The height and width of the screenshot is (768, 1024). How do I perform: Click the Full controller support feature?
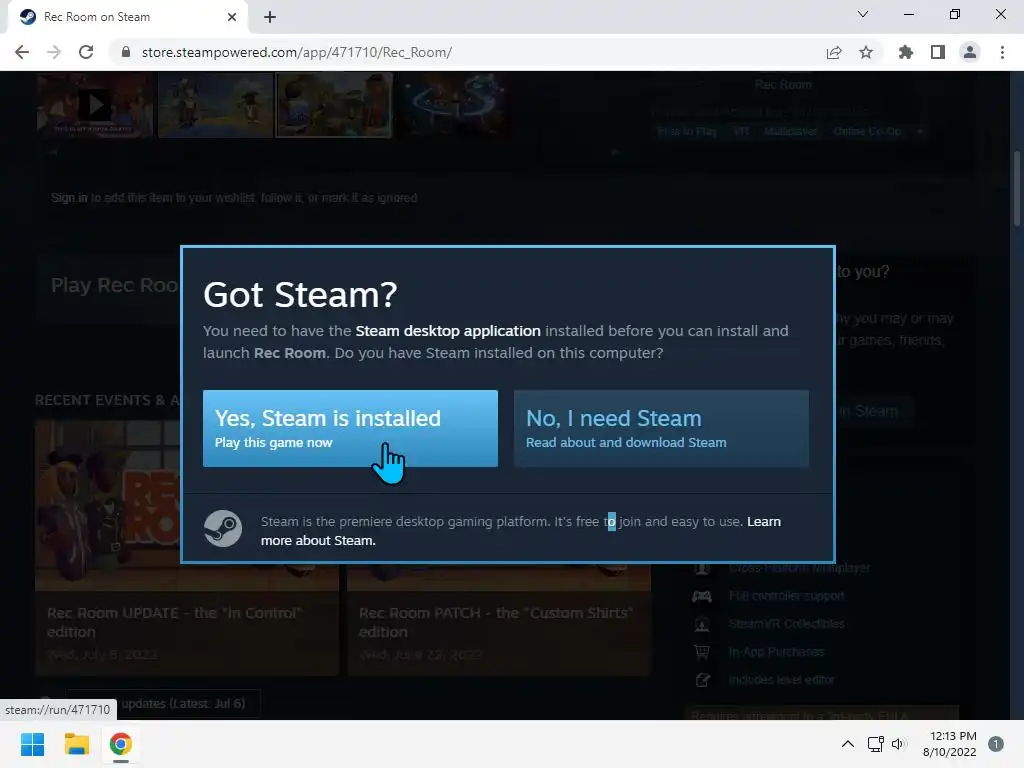coord(786,596)
